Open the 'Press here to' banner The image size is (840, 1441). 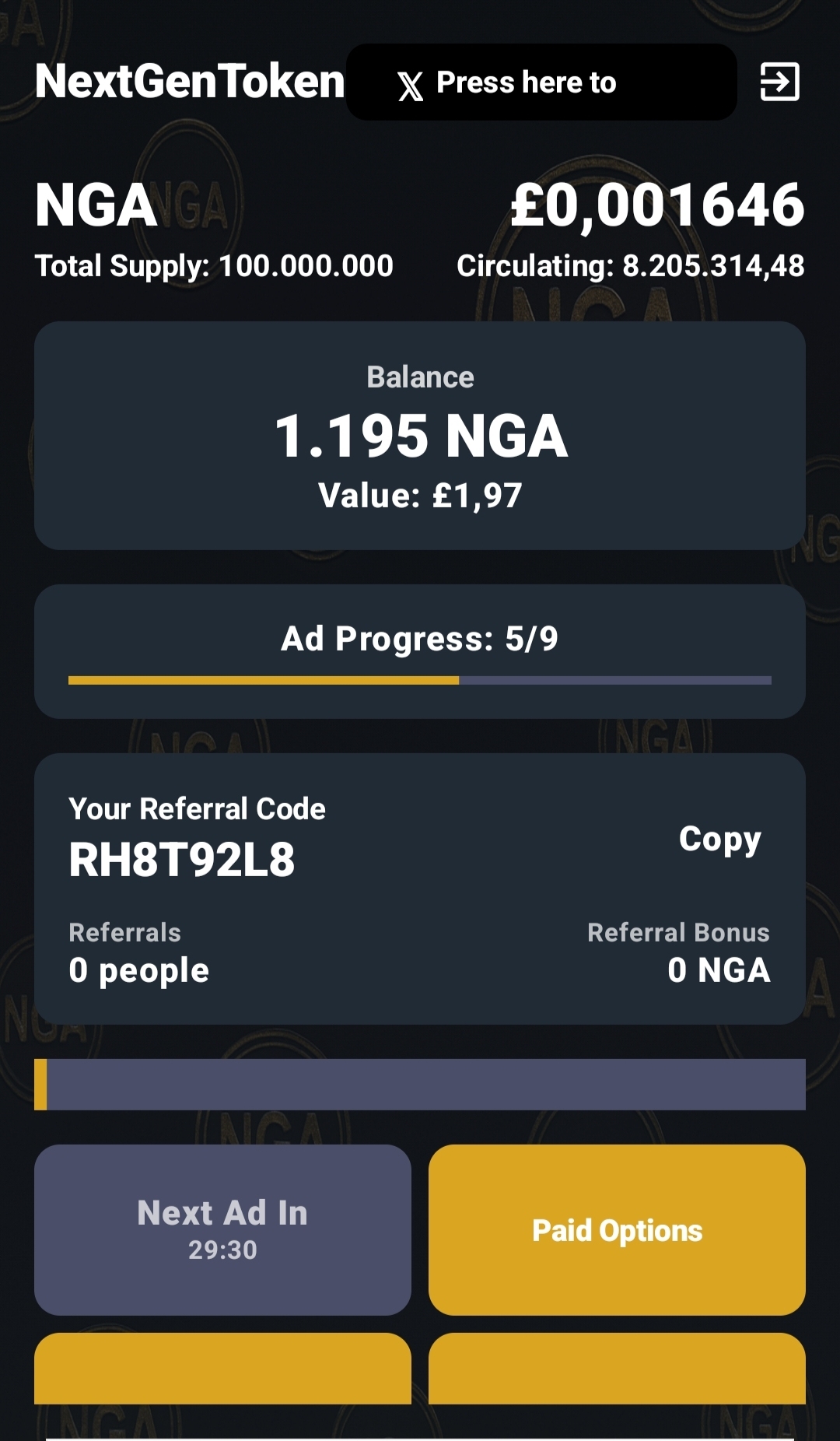click(541, 82)
